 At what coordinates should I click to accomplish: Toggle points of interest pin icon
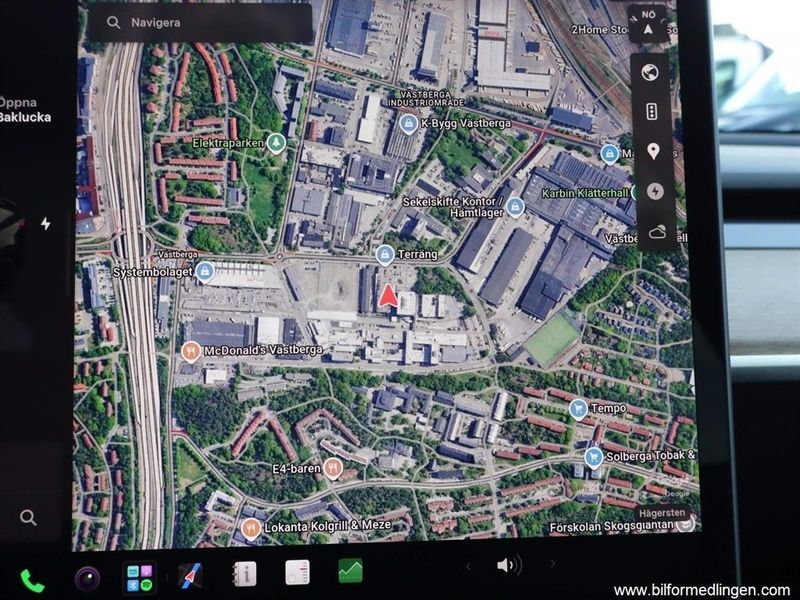[x=653, y=151]
